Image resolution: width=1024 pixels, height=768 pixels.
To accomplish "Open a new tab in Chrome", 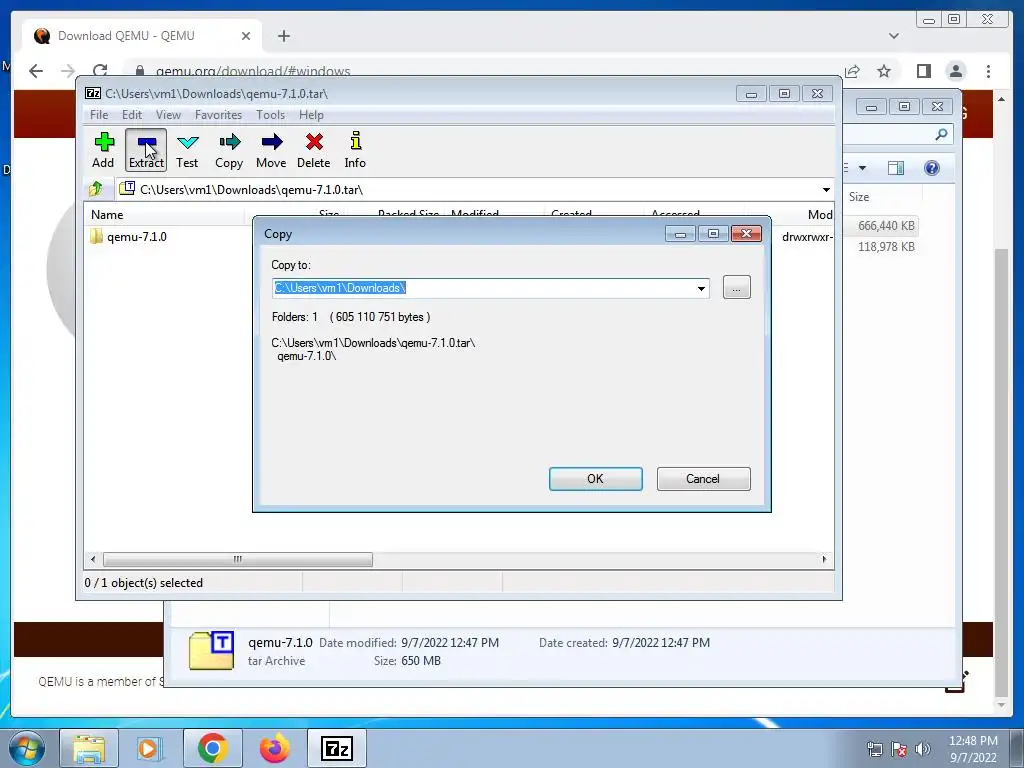I will [284, 36].
